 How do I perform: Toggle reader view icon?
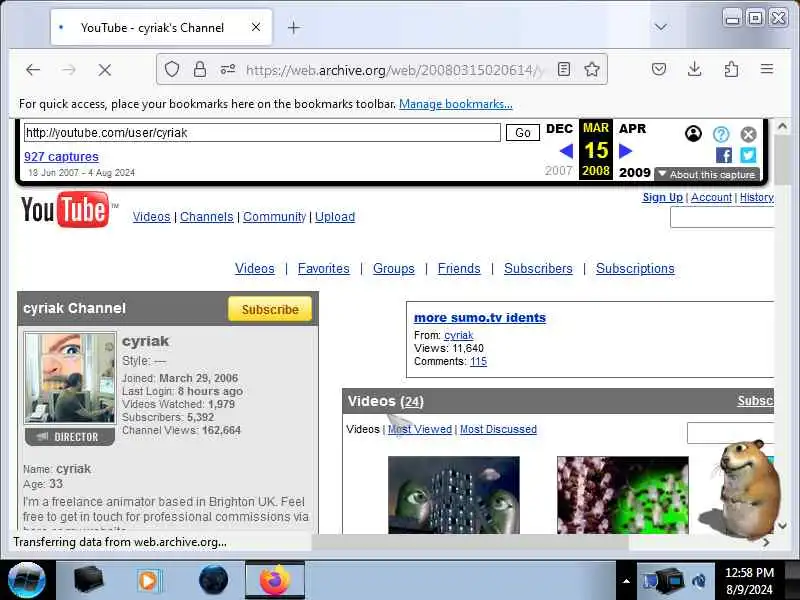564,69
